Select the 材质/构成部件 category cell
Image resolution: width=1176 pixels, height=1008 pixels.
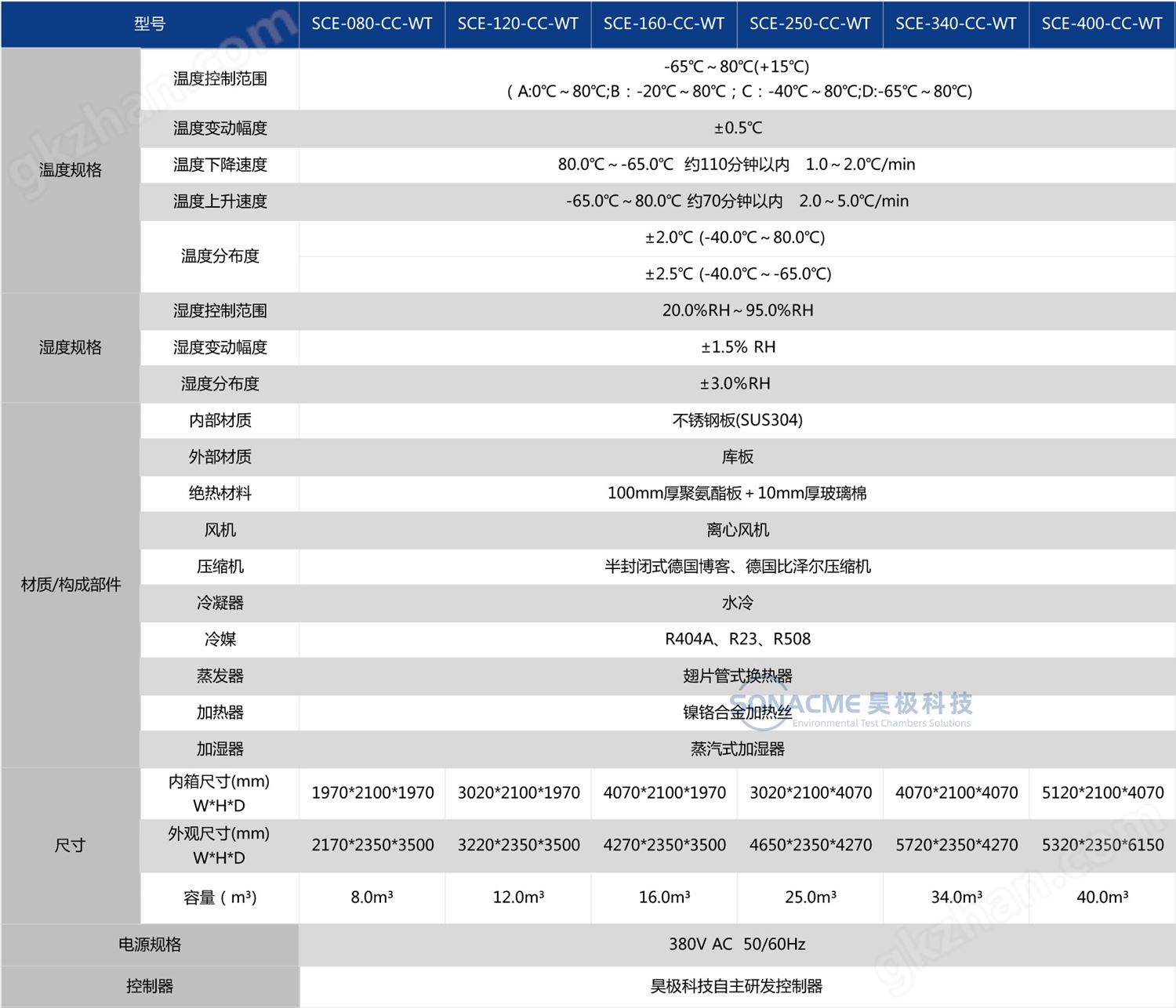tap(71, 585)
